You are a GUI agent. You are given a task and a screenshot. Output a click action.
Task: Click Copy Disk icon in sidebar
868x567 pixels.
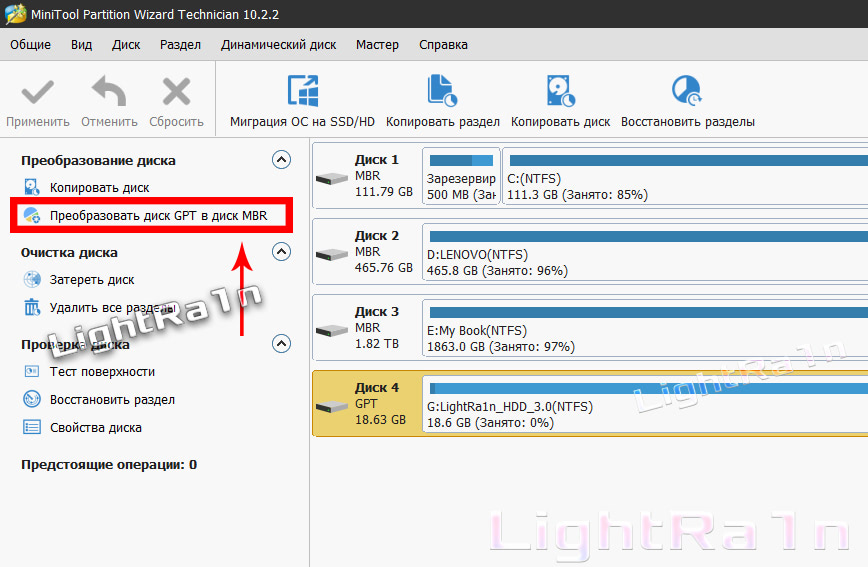pyautogui.click(x=32, y=187)
